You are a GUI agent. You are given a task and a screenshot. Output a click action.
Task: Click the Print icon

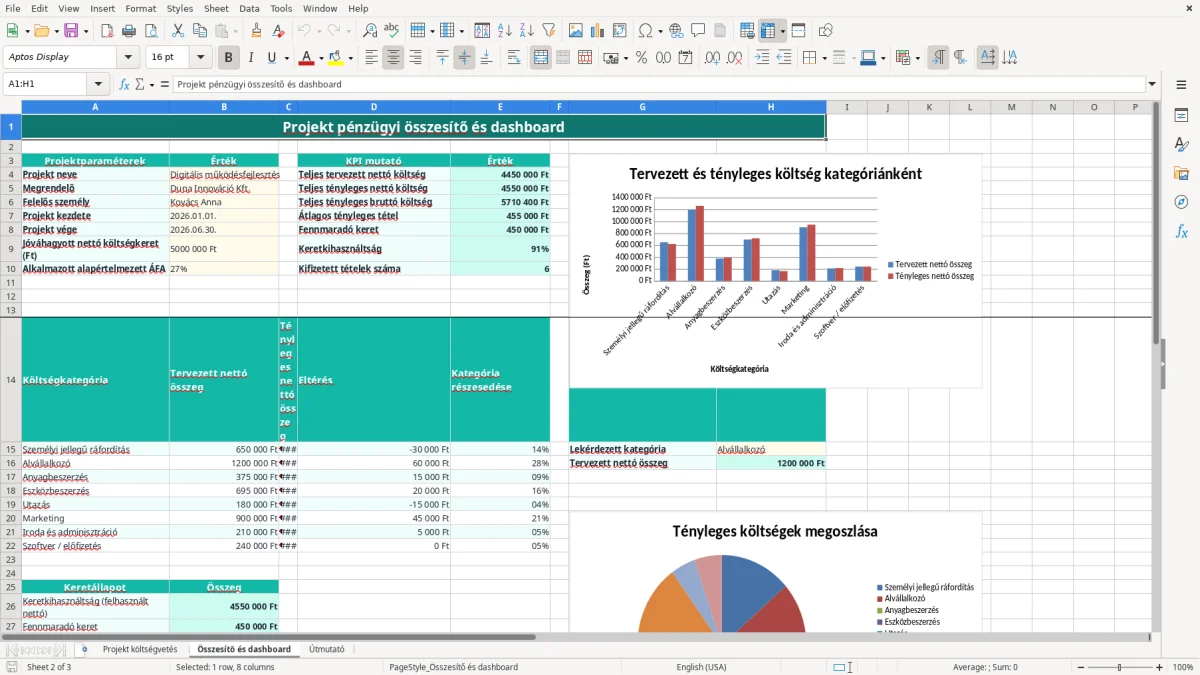128,31
